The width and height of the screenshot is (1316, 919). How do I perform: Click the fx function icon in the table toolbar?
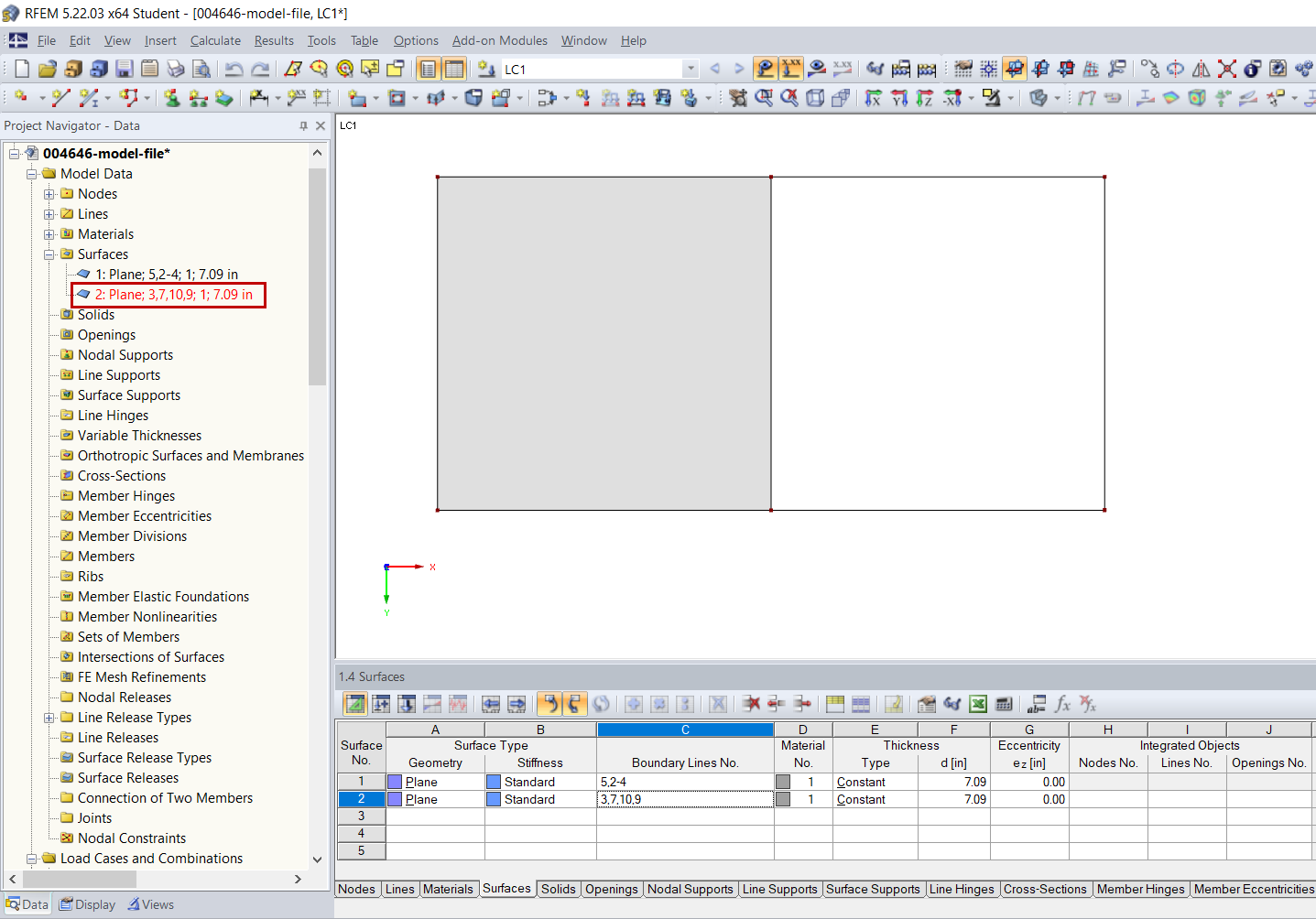[x=1061, y=704]
